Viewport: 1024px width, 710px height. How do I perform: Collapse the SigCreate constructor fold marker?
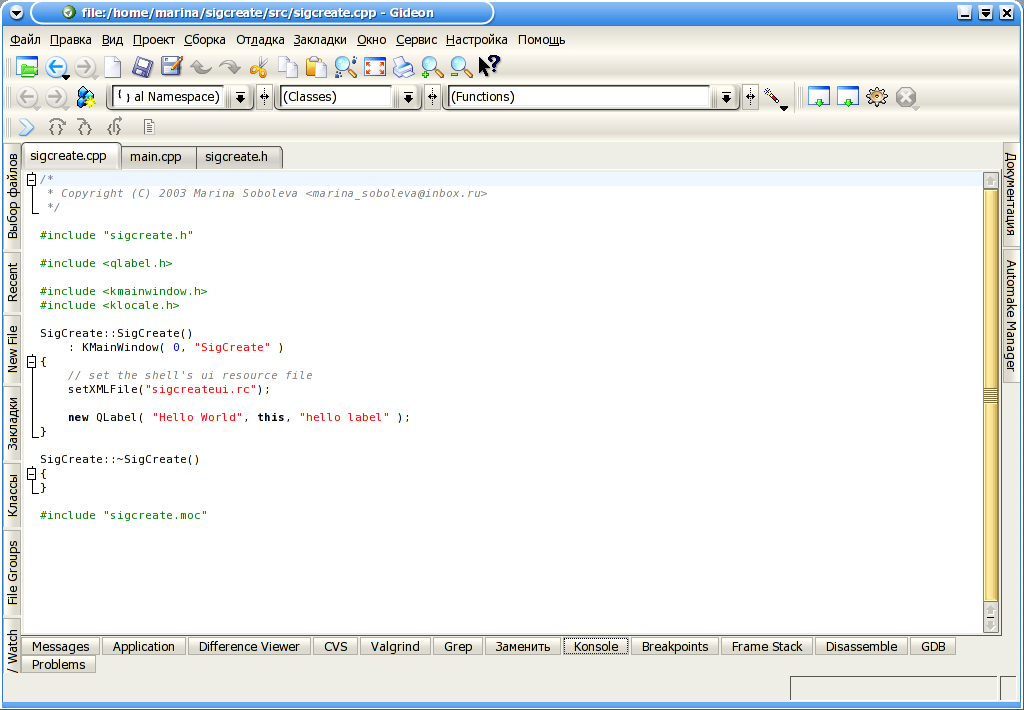click(x=33, y=361)
